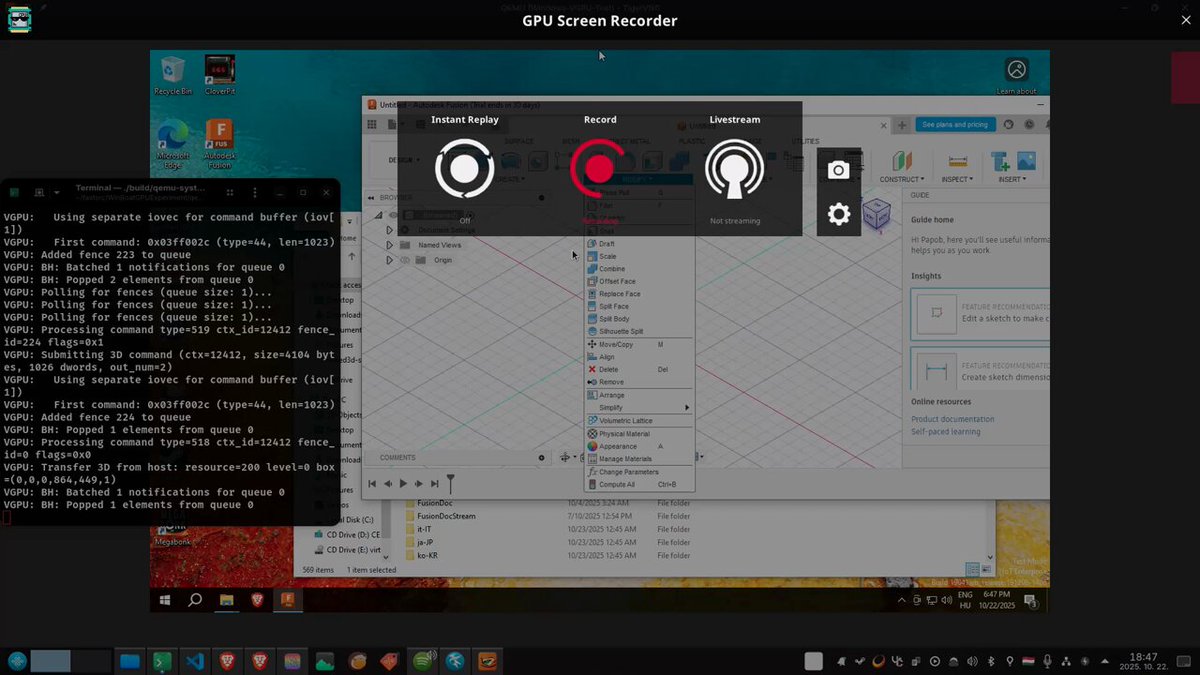Select Draft in Modify menu
Viewport: 1200px width, 675px height.
click(x=639, y=244)
